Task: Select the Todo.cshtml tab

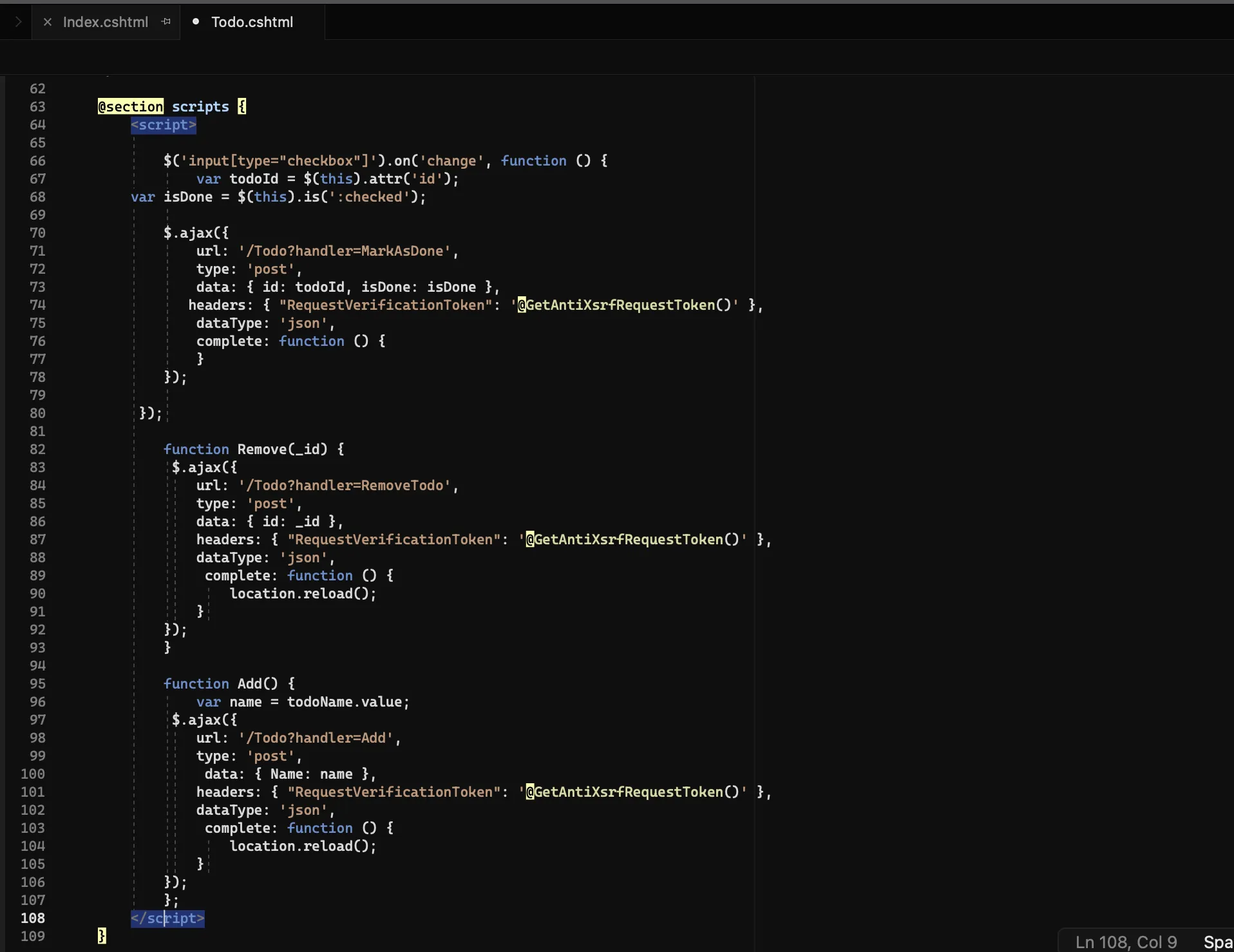Action: pos(251,22)
